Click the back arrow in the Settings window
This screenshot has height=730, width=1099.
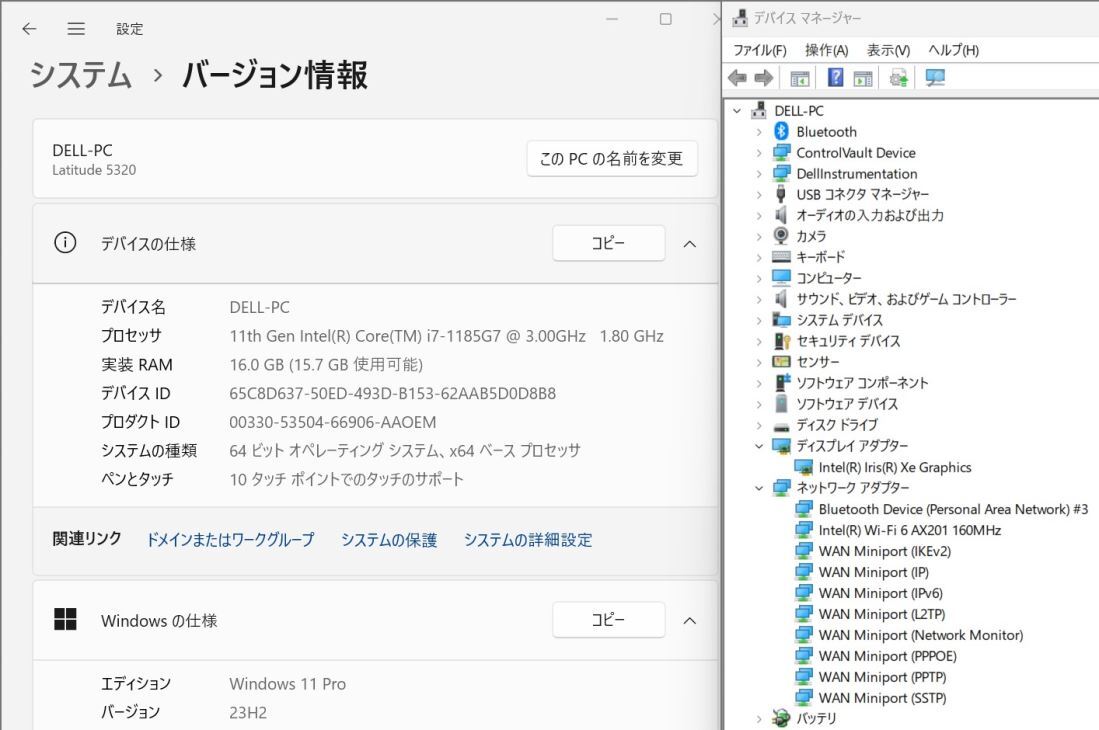click(28, 29)
